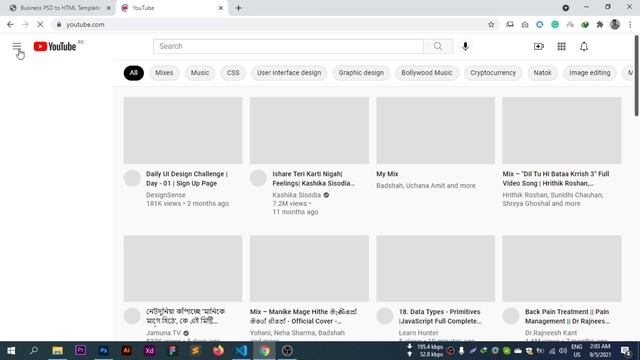
Task: Open the My Mix thumbnail
Action: pyautogui.click(x=436, y=130)
